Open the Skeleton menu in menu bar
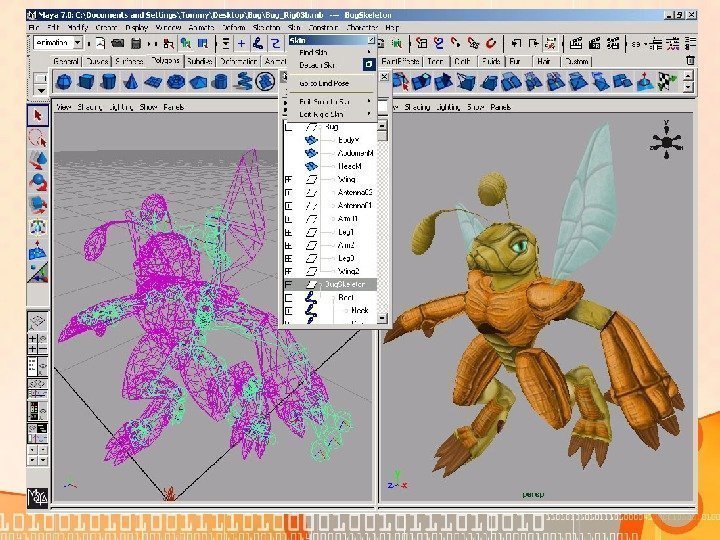The image size is (720, 540). [266, 28]
